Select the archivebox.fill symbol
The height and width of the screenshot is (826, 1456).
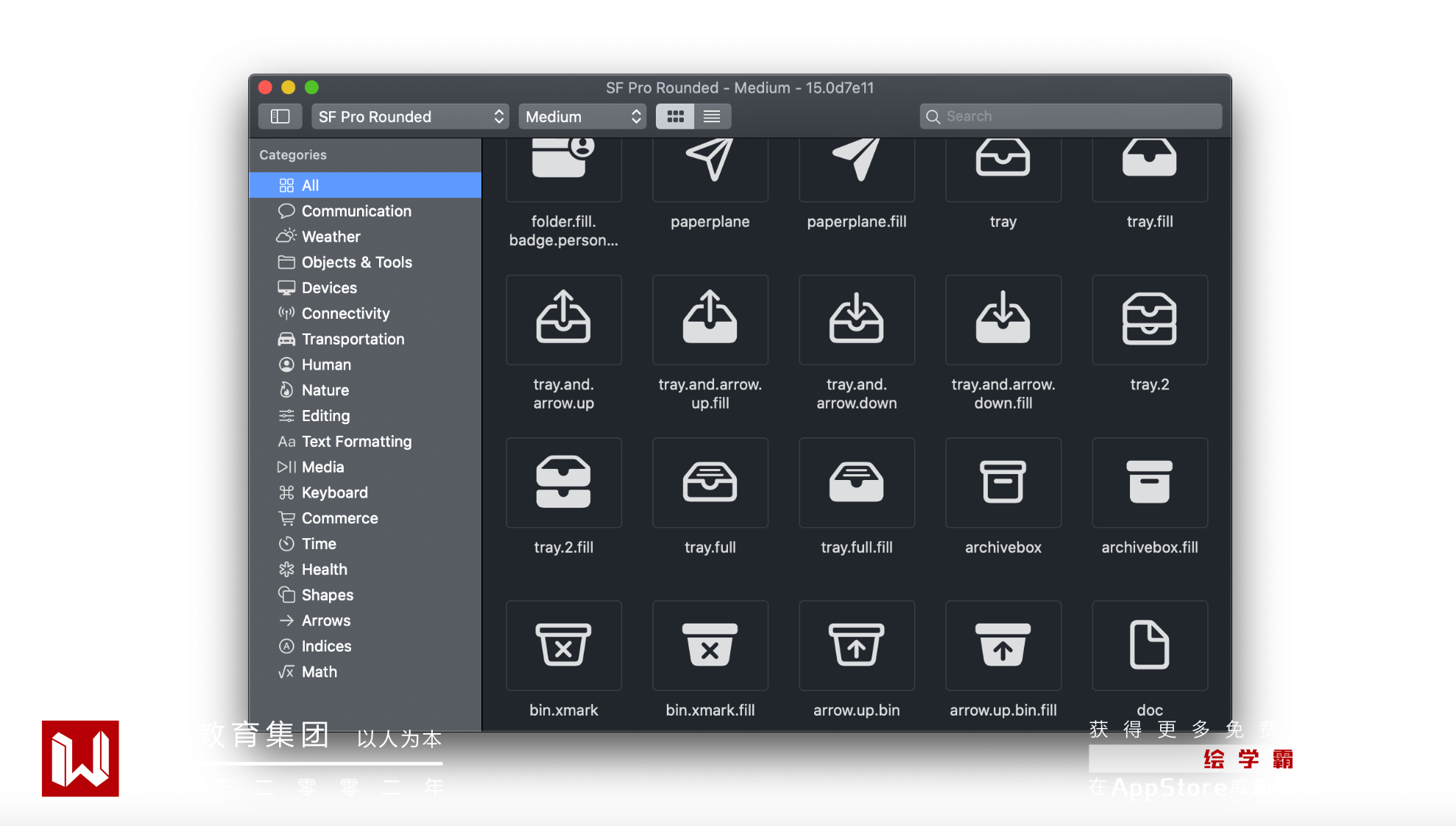point(1149,482)
